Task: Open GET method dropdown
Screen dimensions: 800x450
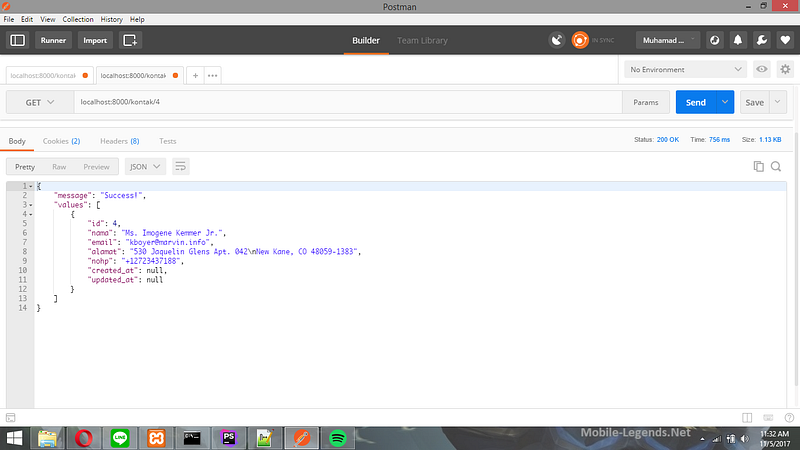Action: [x=40, y=103]
